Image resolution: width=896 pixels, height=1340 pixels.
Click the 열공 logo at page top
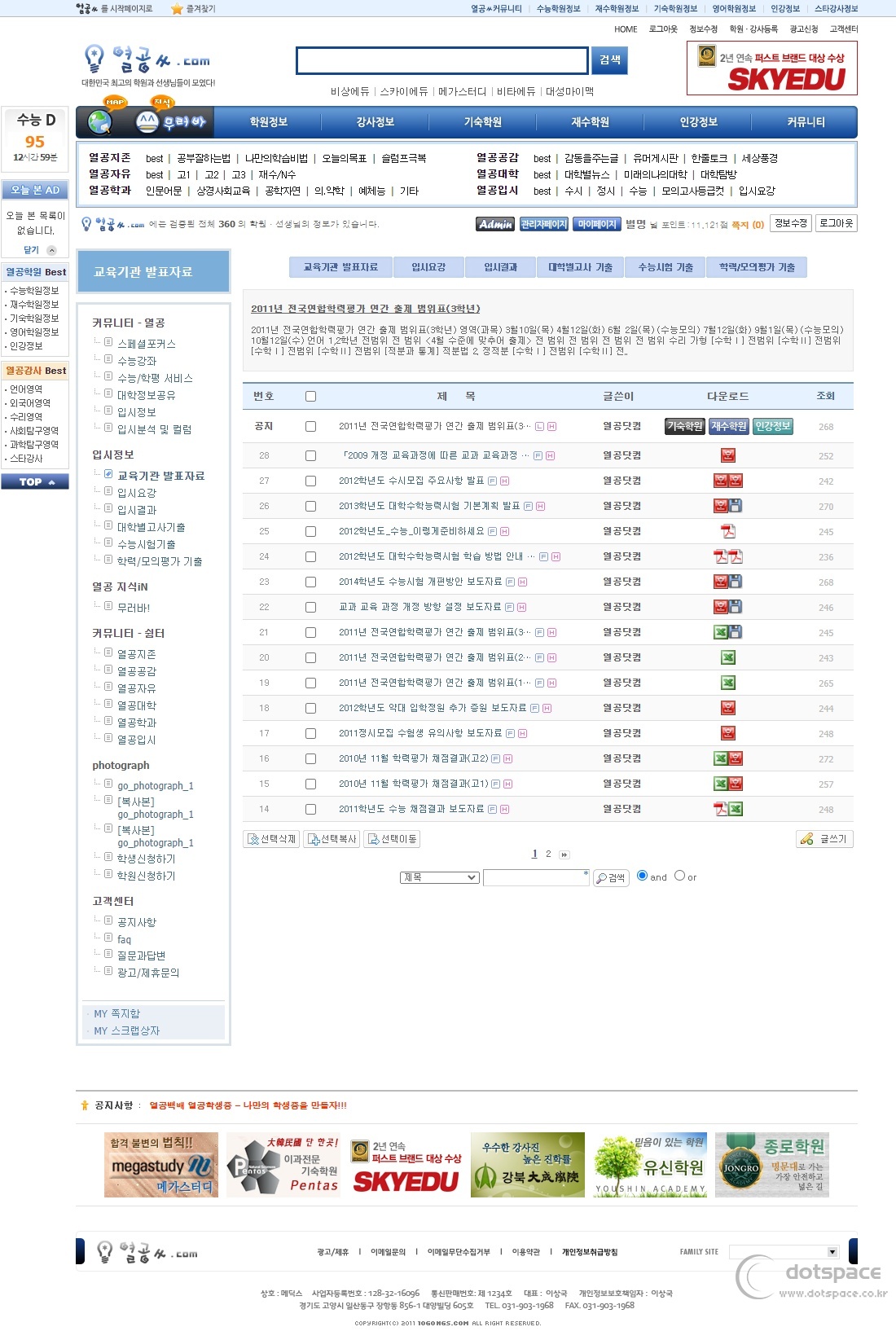[x=147, y=59]
